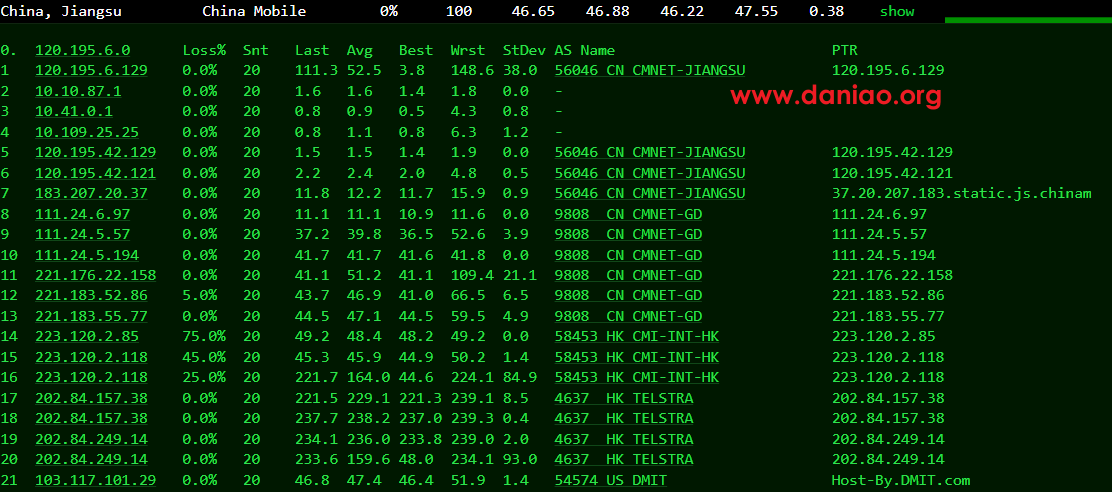The height and width of the screenshot is (492, 1112).
Task: Open 56046 CN CMNET-JIANGSU link in hop 7
Action: [x=650, y=194]
